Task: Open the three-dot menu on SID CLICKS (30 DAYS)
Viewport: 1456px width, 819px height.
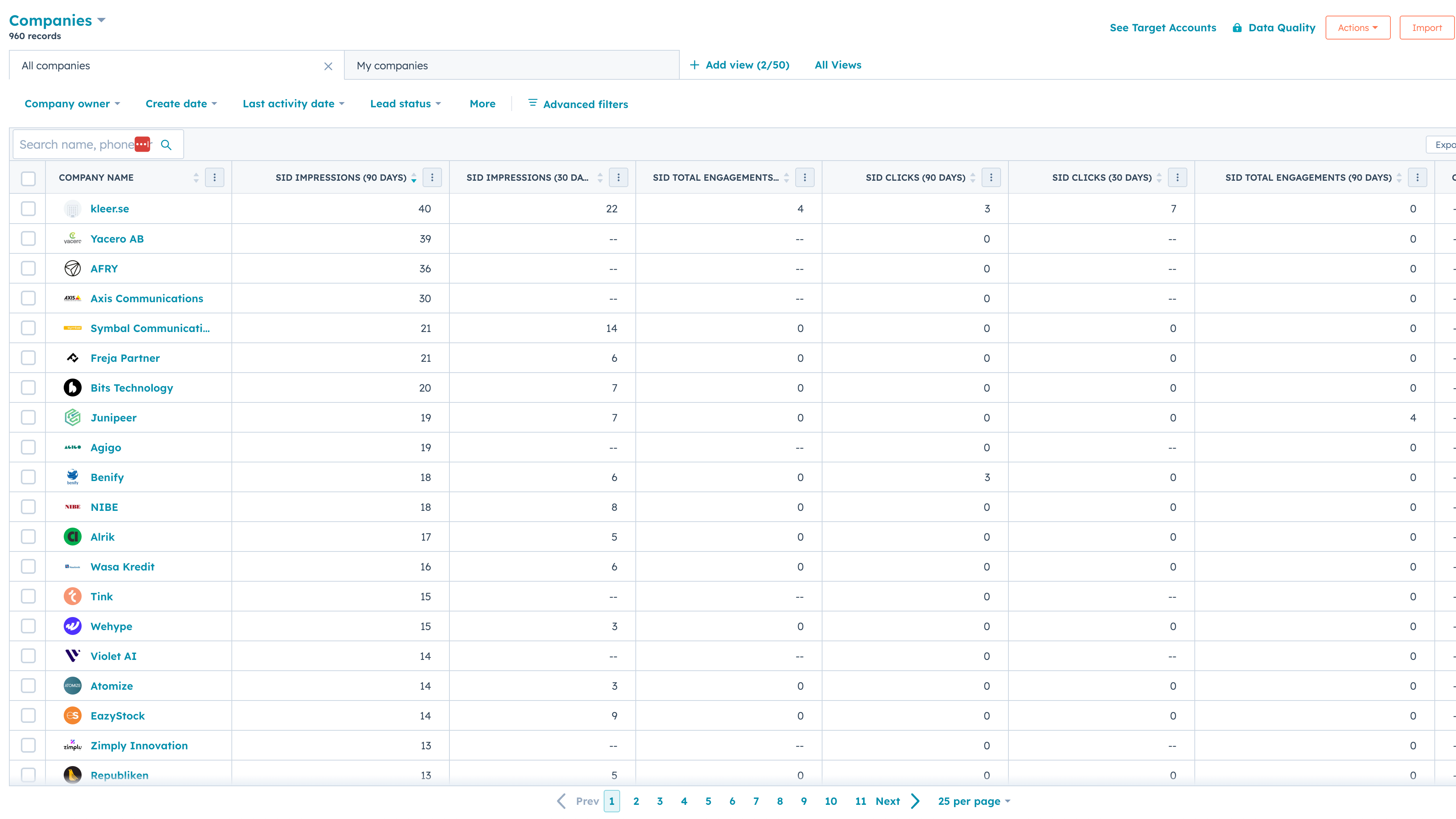Action: pyautogui.click(x=1177, y=177)
